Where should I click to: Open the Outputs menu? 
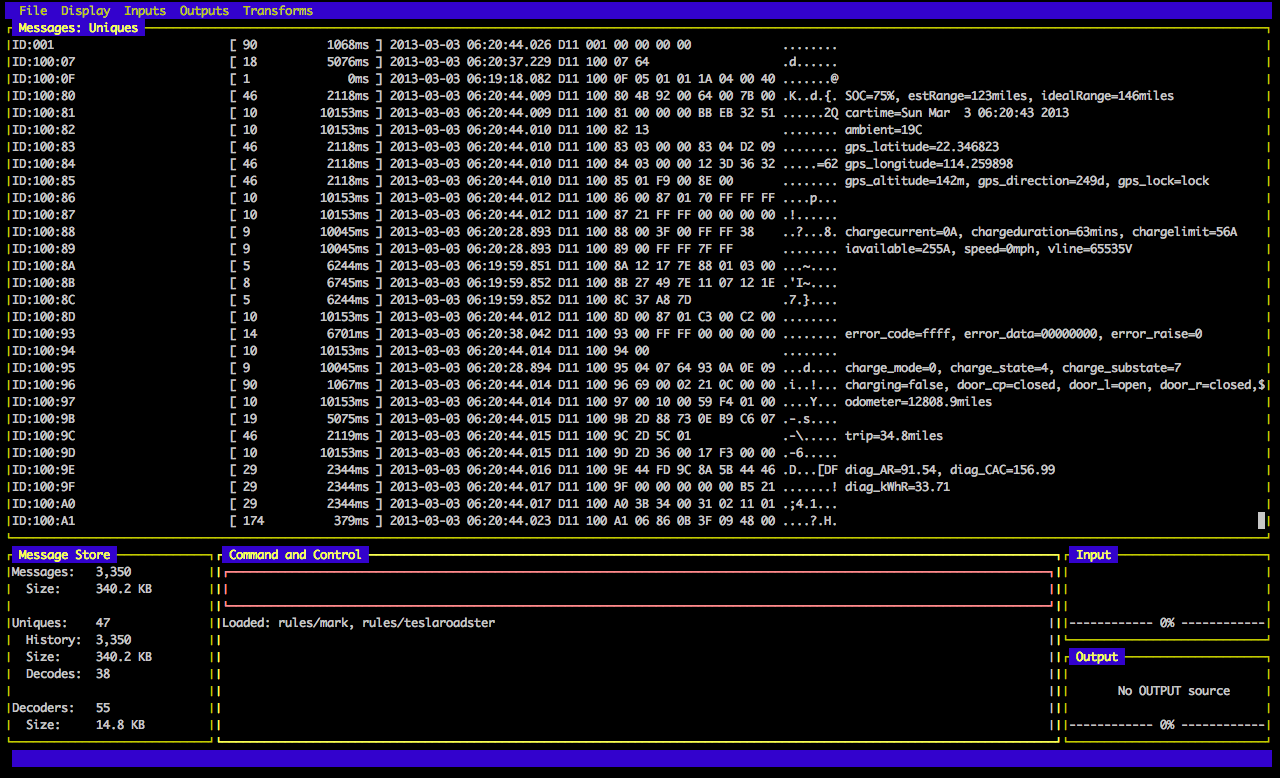tap(204, 11)
